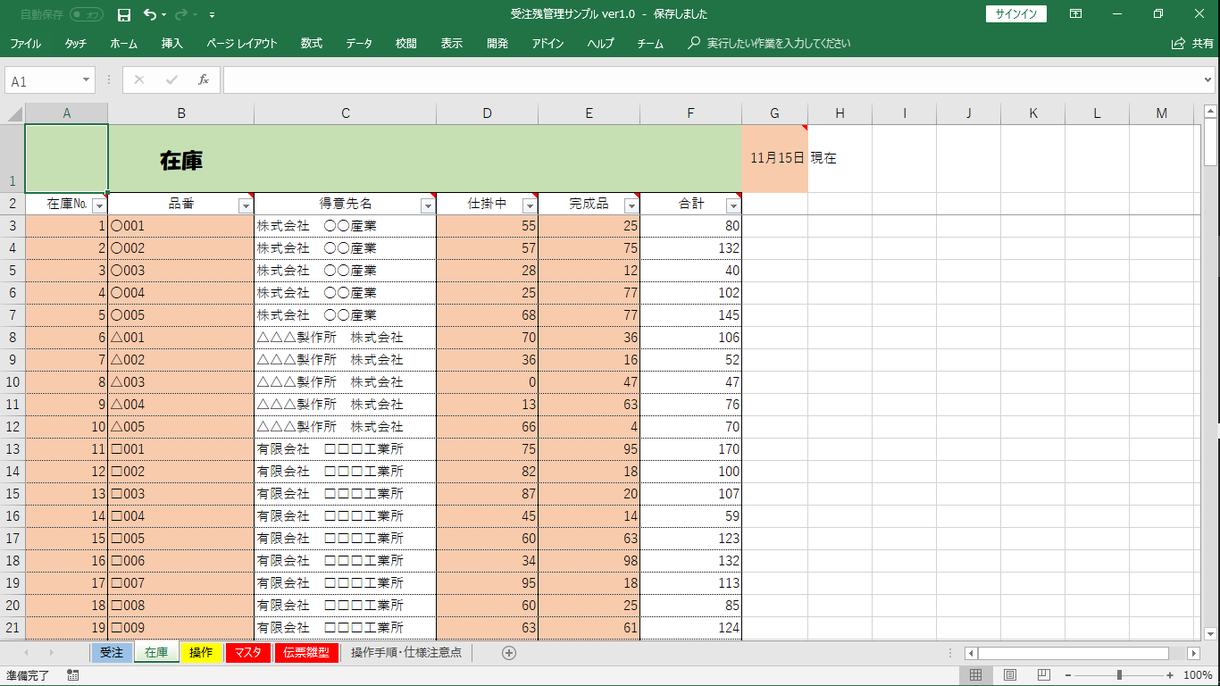Switch to the 伝票雛型 sheet tab
The height and width of the screenshot is (686, 1220).
(306, 653)
